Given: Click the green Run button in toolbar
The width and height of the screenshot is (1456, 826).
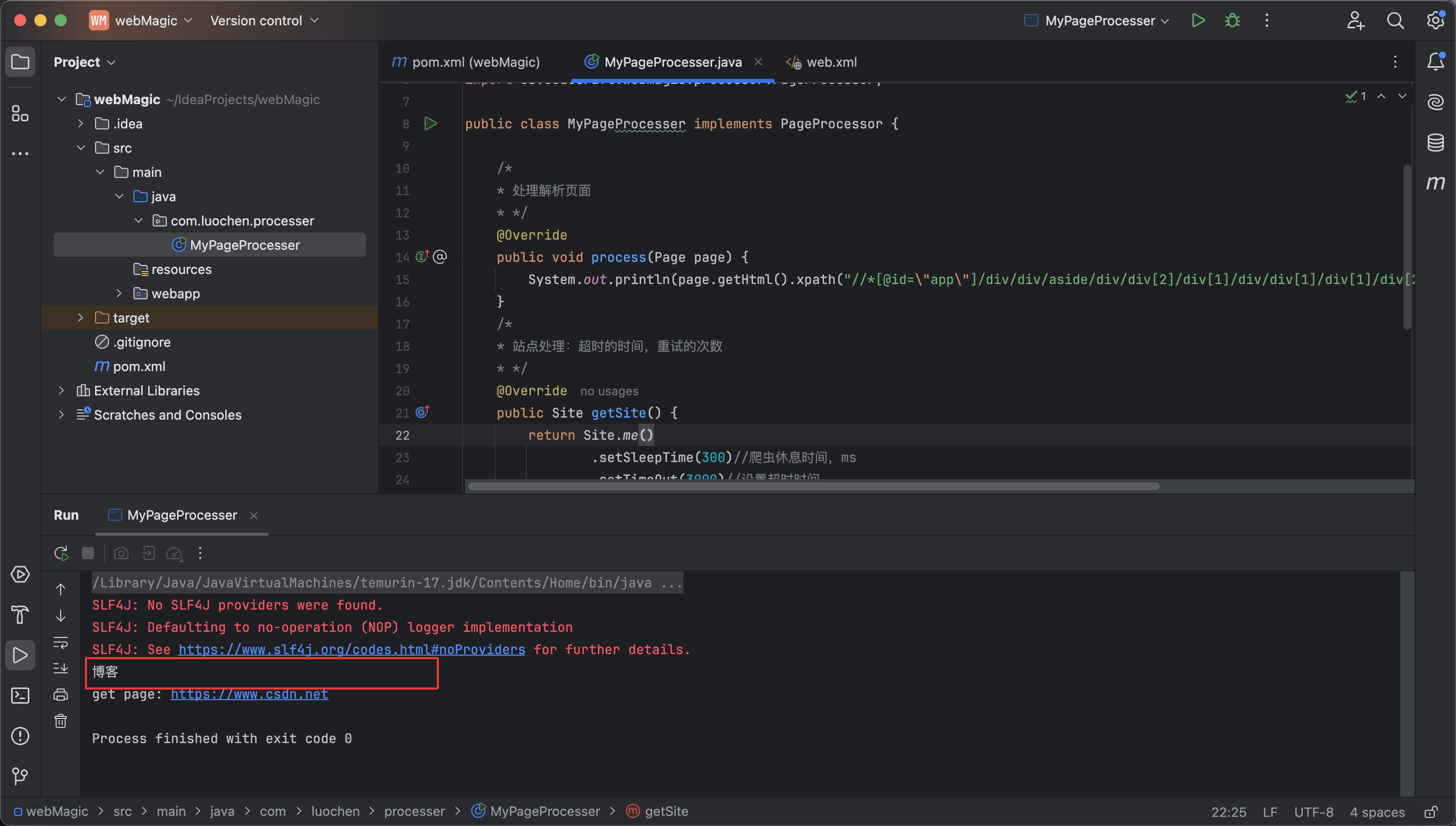Looking at the screenshot, I should [x=1197, y=21].
